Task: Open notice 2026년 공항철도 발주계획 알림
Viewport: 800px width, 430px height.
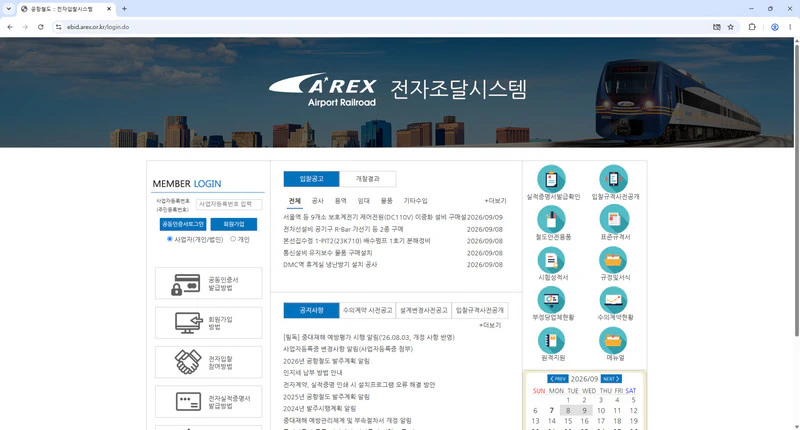Action: [327, 361]
